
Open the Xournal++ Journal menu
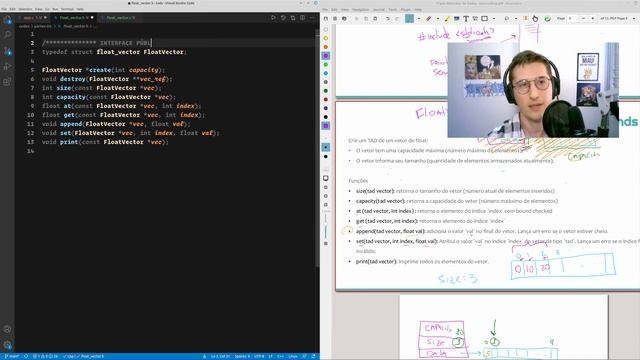(x=379, y=9)
